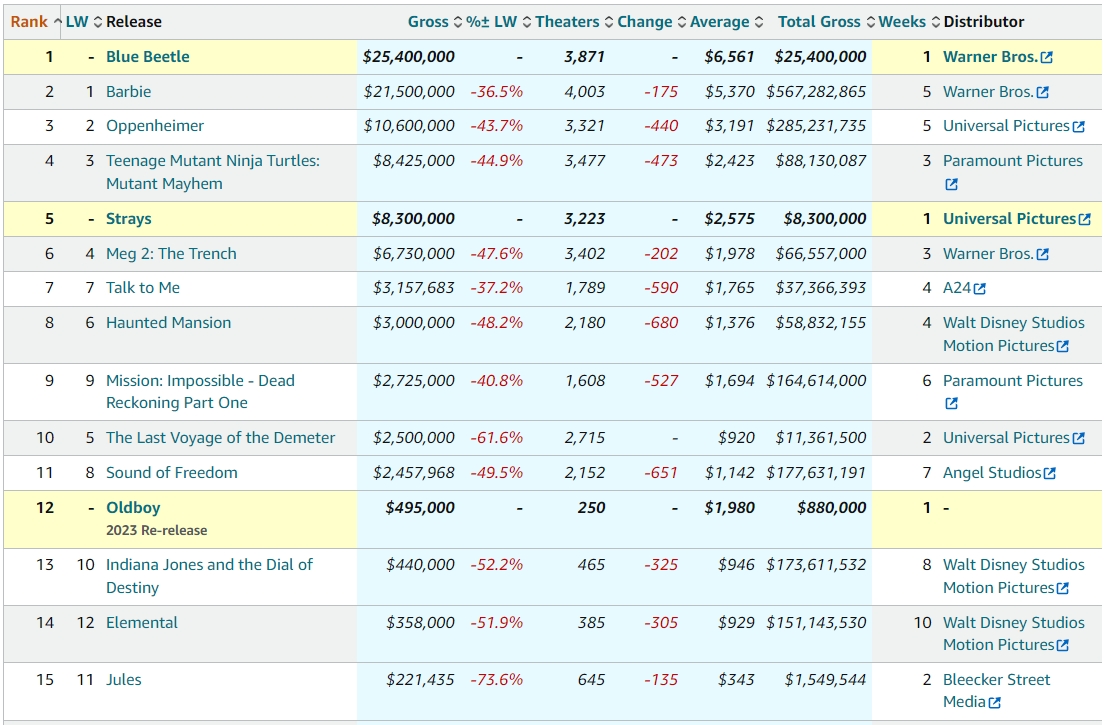Image resolution: width=1106 pixels, height=725 pixels.
Task: Open Walt Disney Studios link in Haunted Mansion row
Action: 1014,334
